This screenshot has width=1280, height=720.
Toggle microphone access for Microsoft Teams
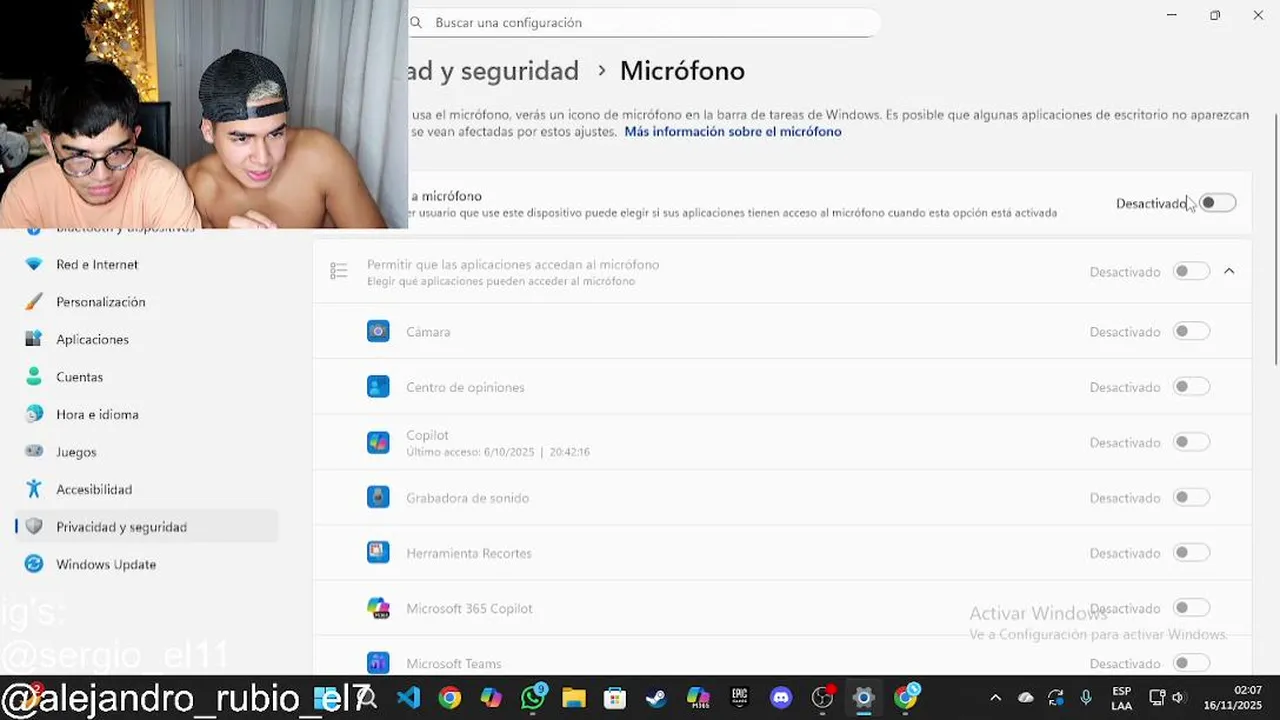pyautogui.click(x=1191, y=663)
